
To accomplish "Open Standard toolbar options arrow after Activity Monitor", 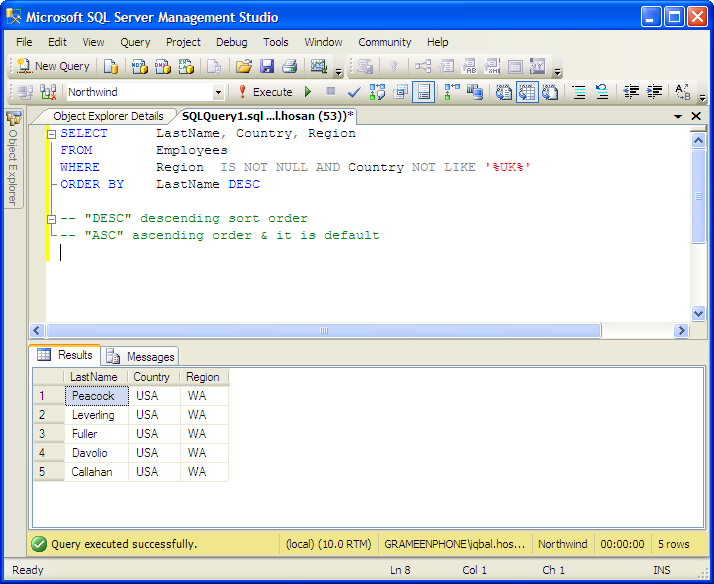I will pos(338,71).
